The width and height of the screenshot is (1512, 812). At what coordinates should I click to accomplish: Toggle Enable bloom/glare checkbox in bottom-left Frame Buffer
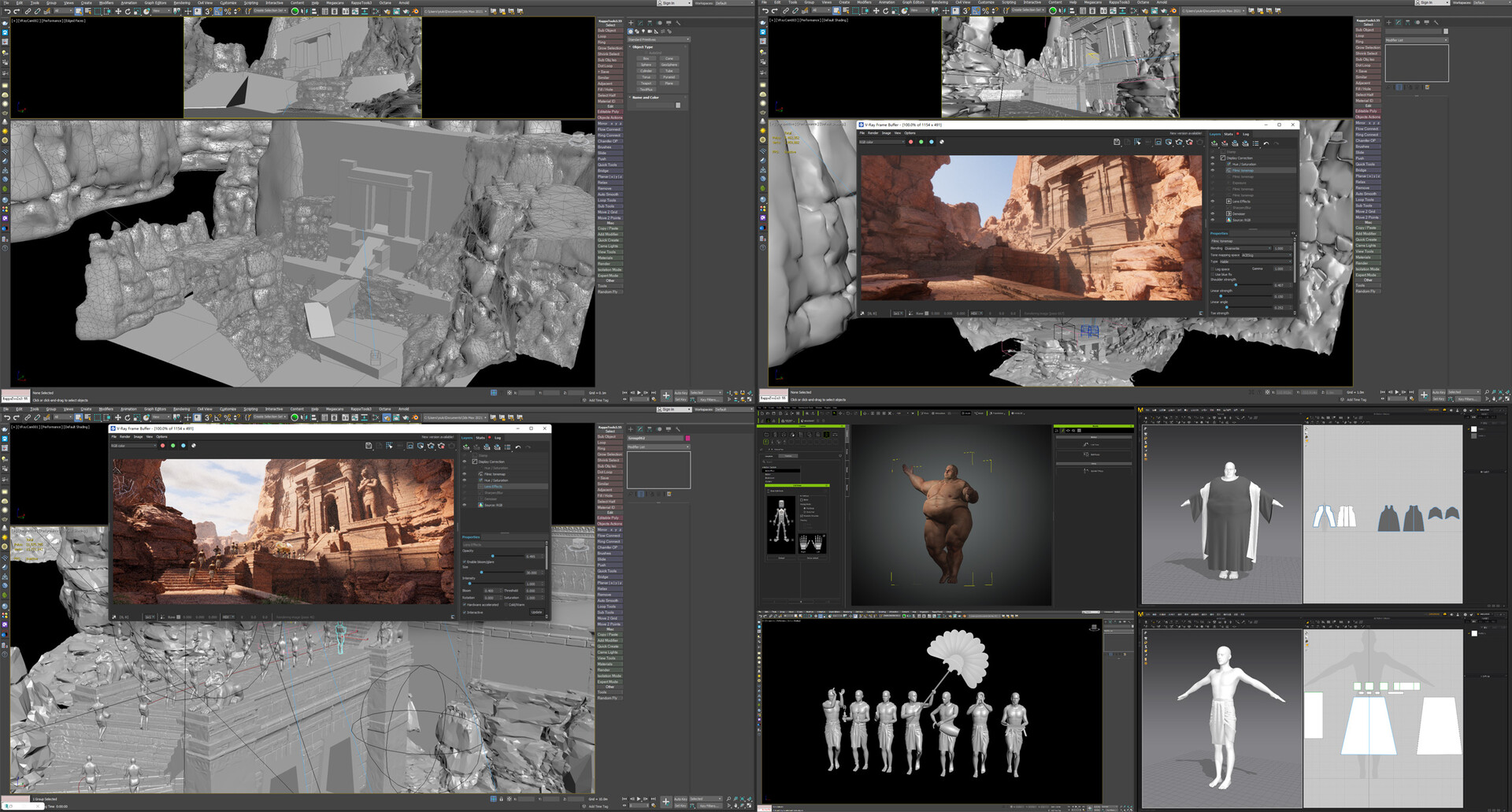[465, 562]
